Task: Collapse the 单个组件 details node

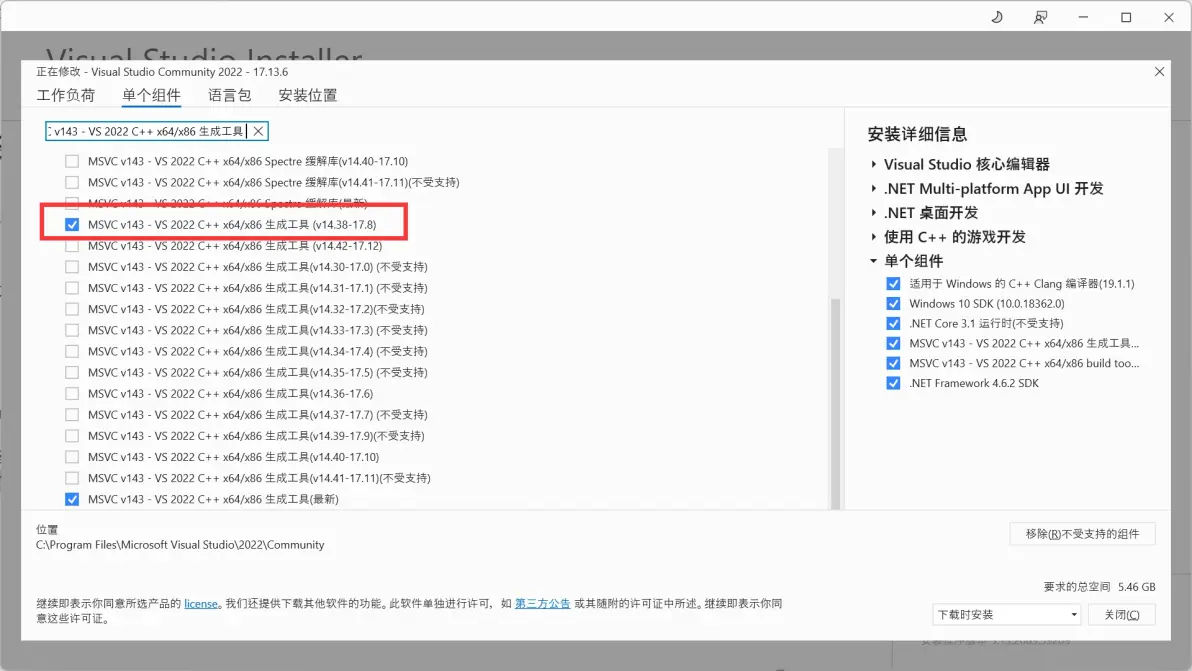Action: [x=873, y=261]
